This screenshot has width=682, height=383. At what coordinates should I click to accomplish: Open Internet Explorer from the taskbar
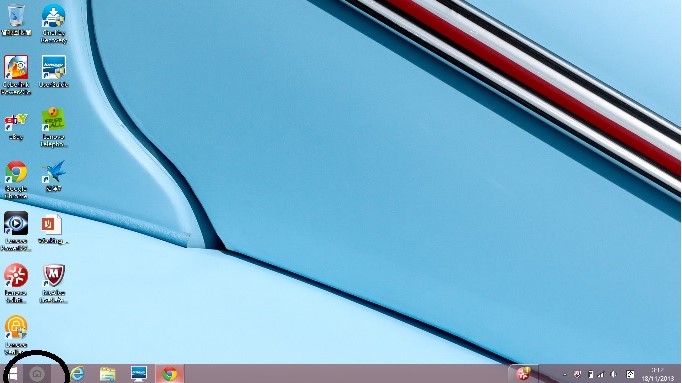[77, 374]
